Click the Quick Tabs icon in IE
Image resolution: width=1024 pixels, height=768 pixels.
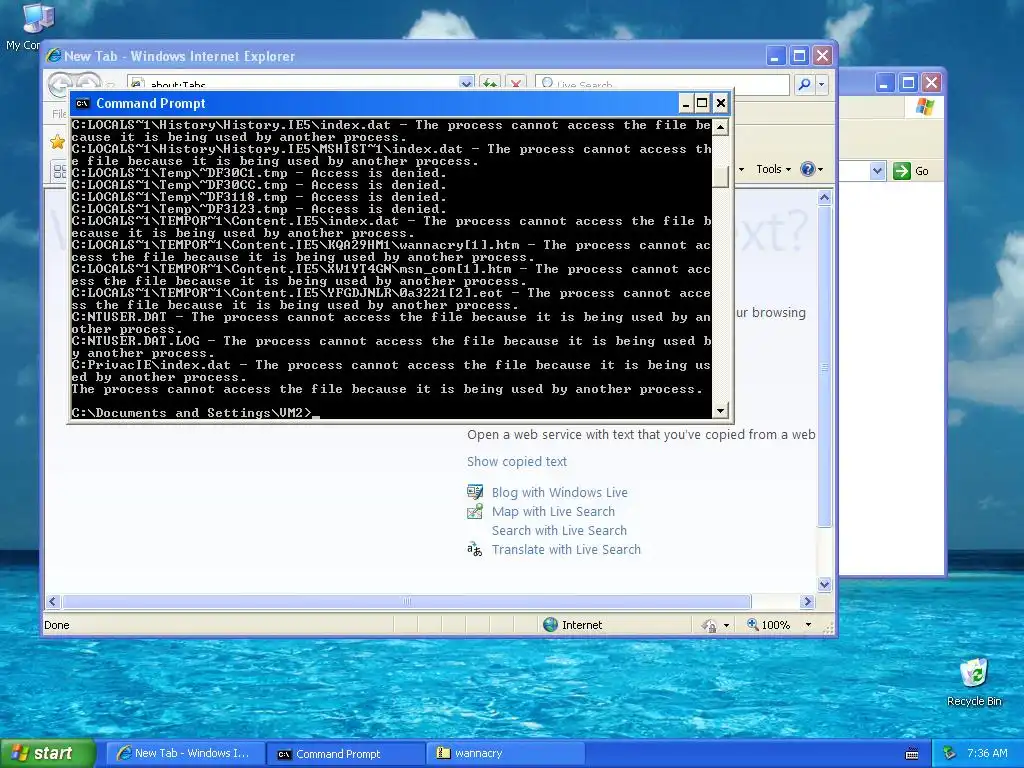coord(59,171)
